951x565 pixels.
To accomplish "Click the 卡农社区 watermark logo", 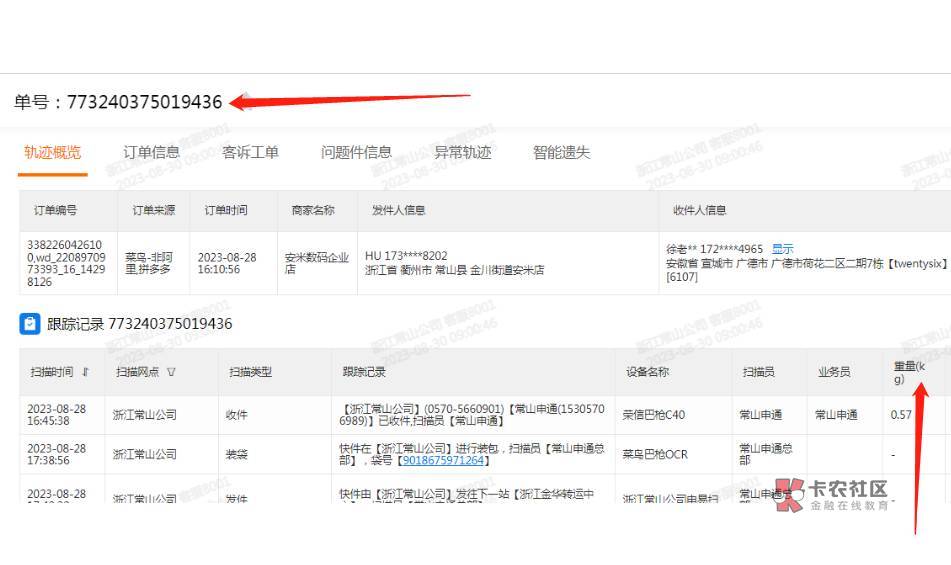I will coord(832,494).
